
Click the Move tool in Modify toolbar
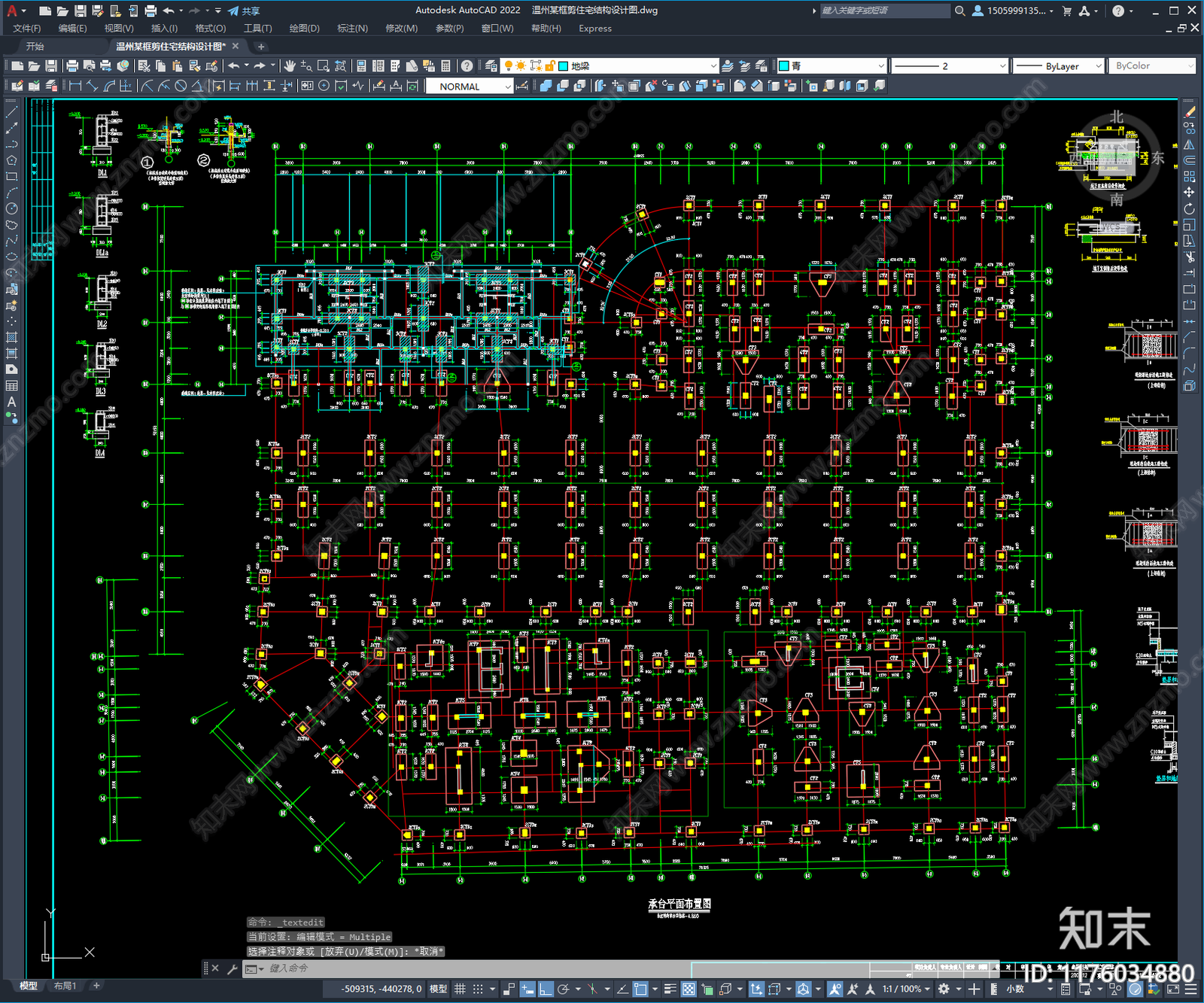pos(1189,193)
